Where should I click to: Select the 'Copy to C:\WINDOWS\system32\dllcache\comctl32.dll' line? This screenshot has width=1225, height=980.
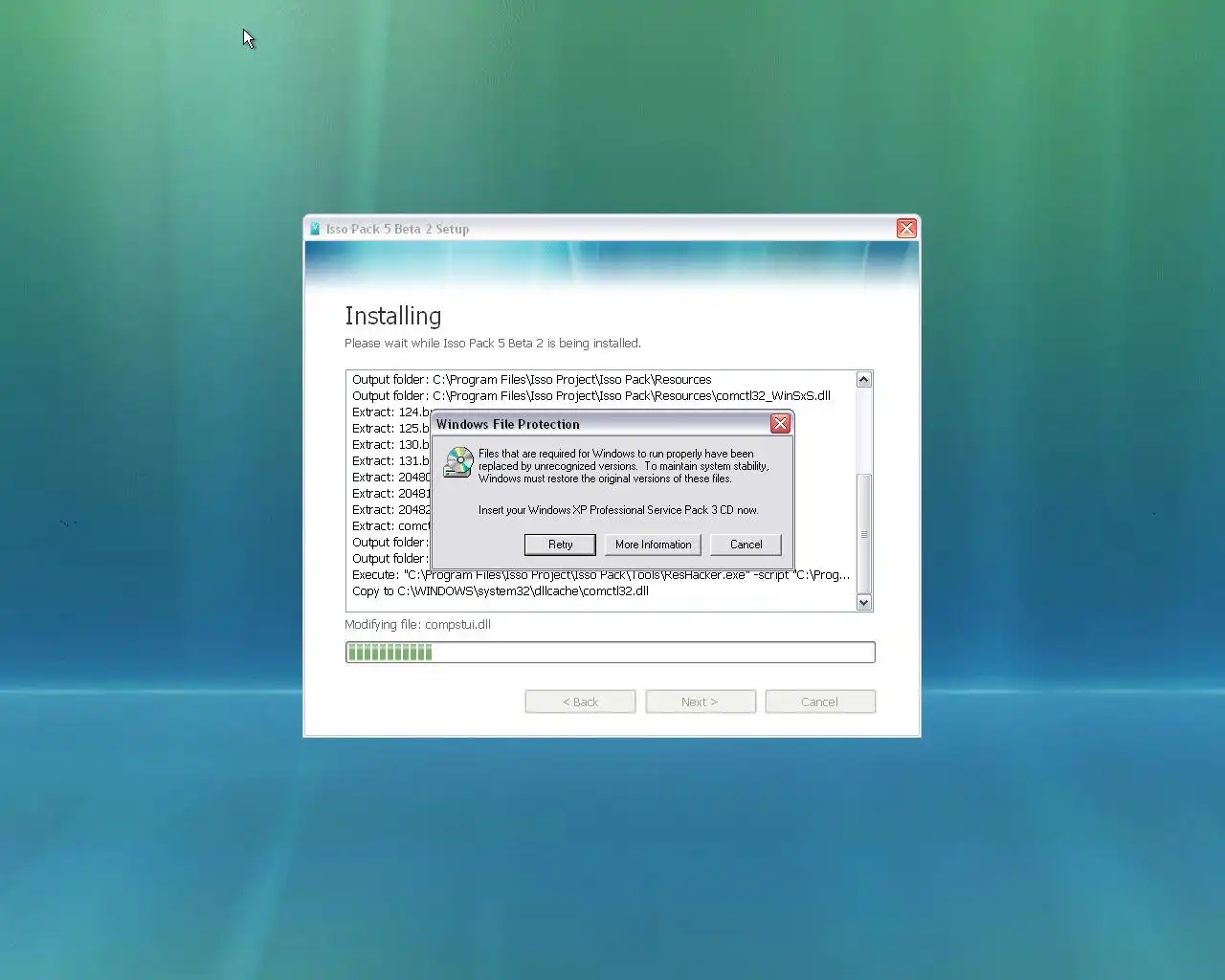click(x=501, y=591)
